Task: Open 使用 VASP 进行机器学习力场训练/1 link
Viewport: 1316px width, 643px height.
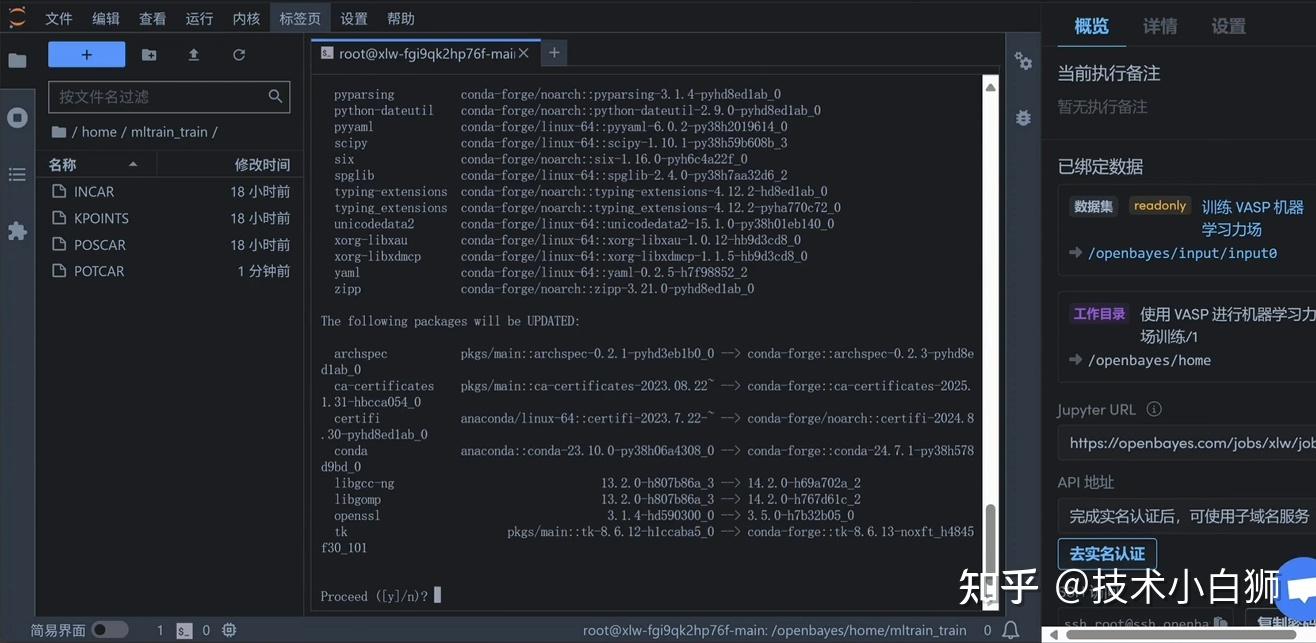Action: tap(1228, 325)
